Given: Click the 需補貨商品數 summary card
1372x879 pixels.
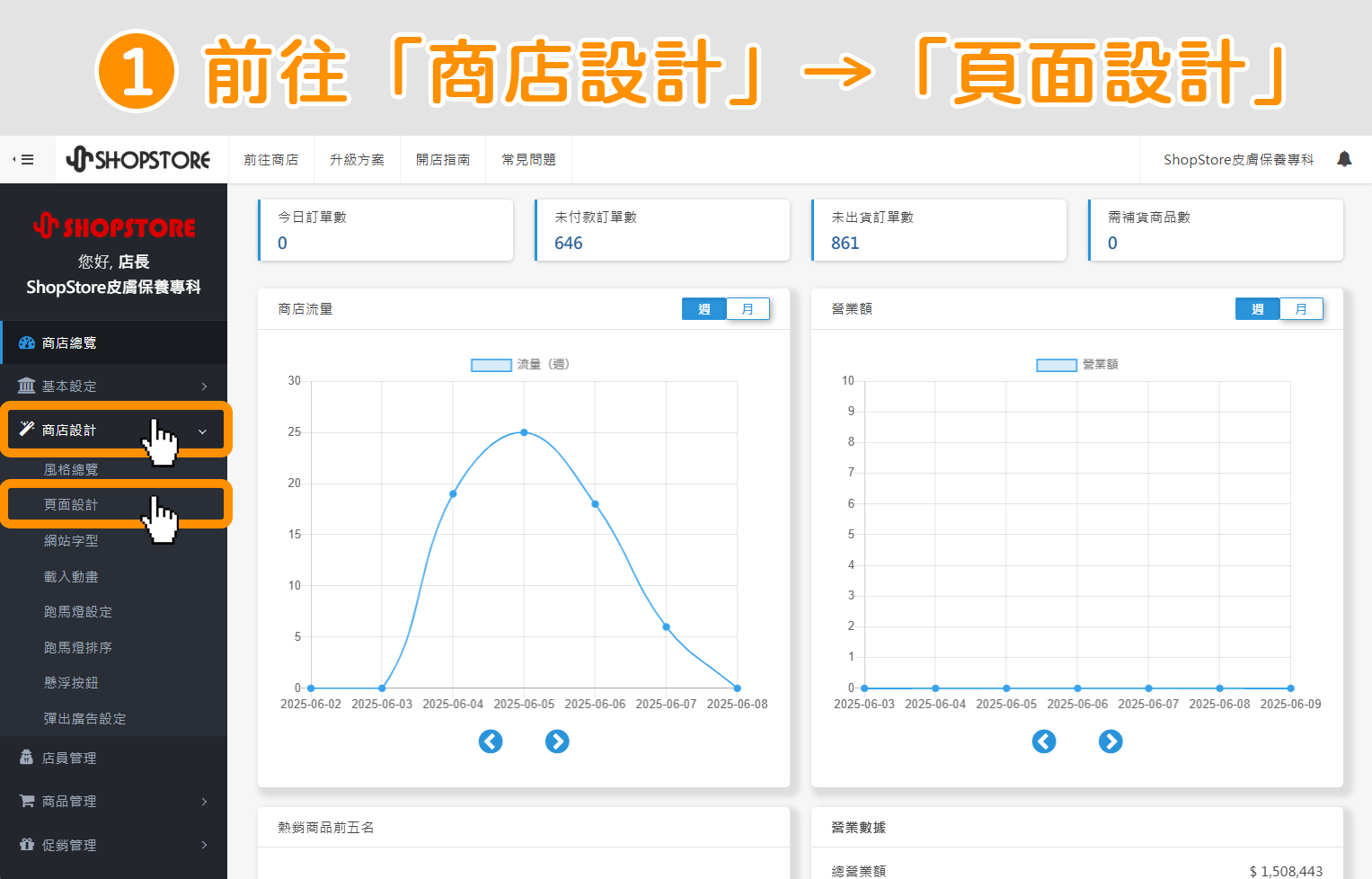Looking at the screenshot, I should point(1216,230).
